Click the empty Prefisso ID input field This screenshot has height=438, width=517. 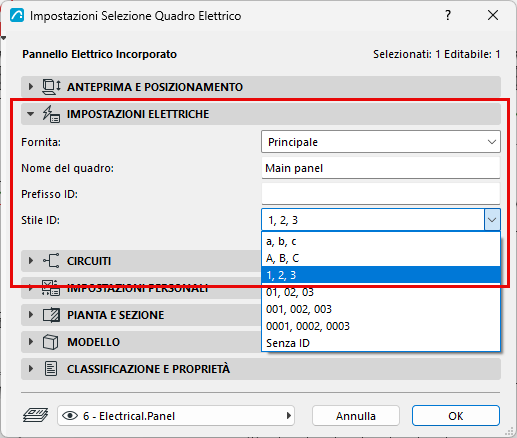coord(381,194)
